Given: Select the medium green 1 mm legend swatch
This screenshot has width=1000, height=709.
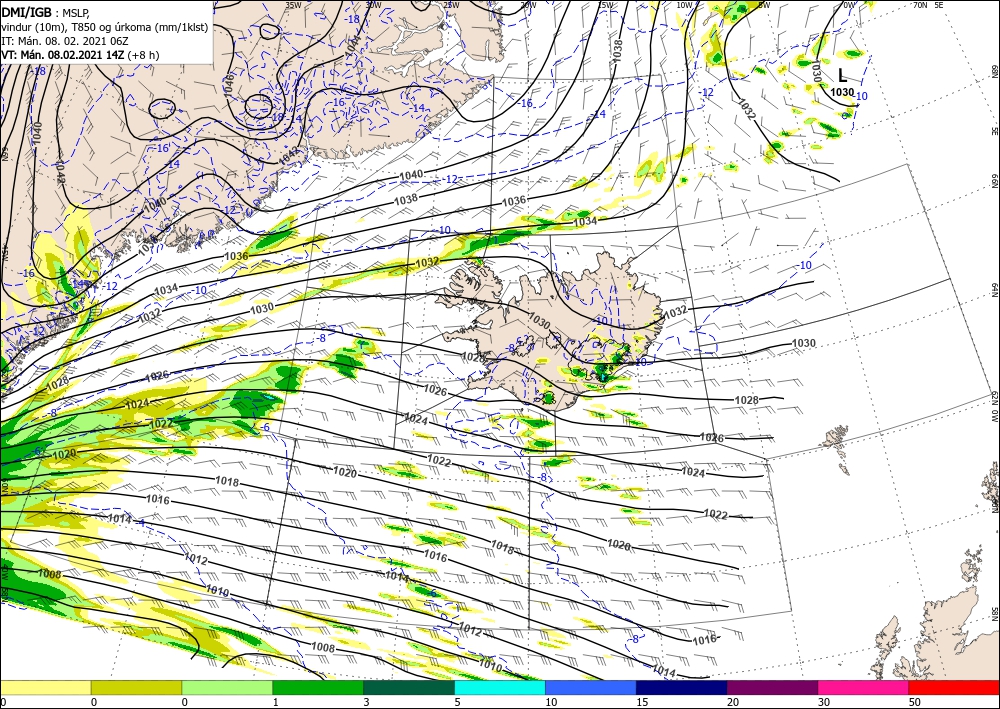Looking at the screenshot, I should 318,687.
